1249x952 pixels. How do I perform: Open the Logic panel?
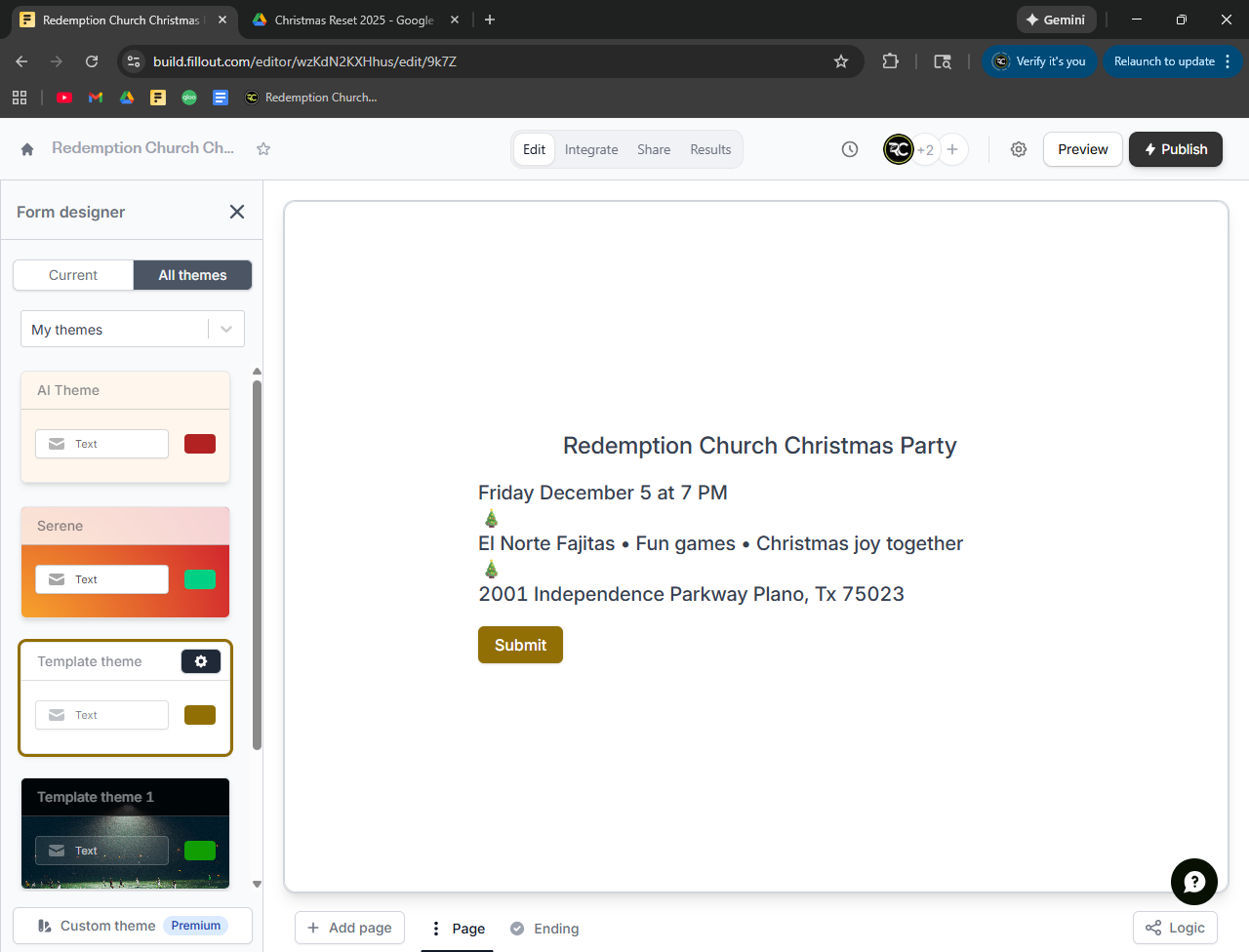1175,928
